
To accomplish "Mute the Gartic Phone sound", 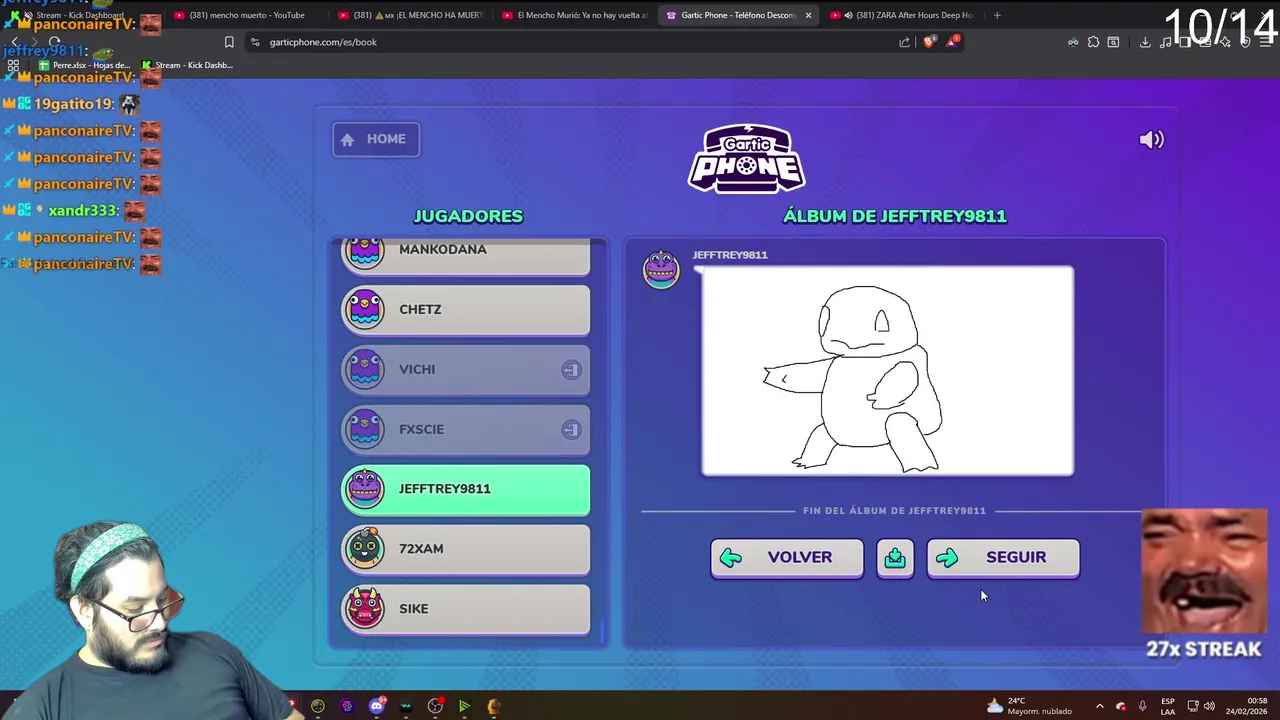I will click(1151, 140).
